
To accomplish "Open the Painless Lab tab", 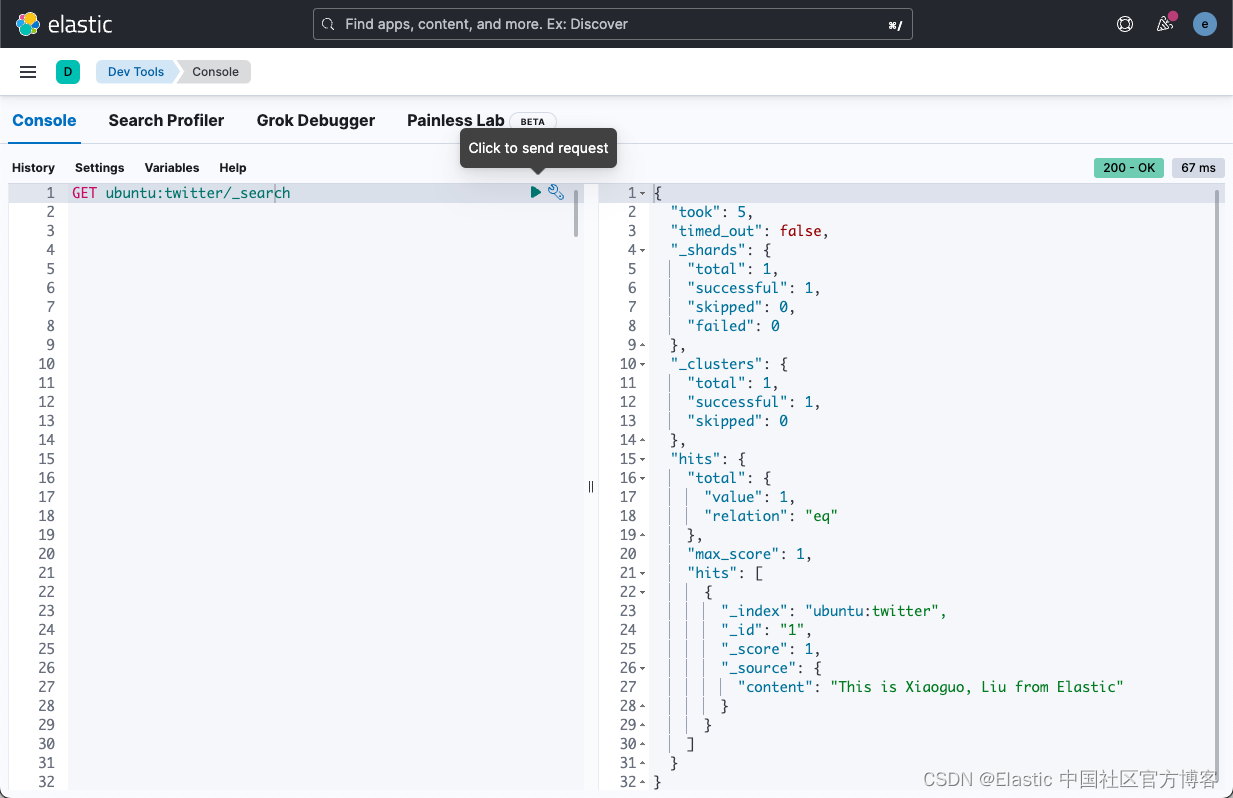I will (x=455, y=120).
